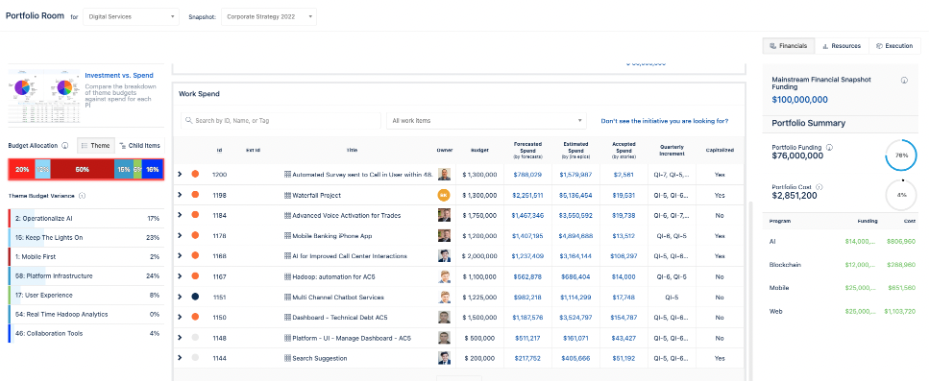Click the grid icon beside Waterfall Project
This screenshot has height=381, width=929.
[x=287, y=195]
